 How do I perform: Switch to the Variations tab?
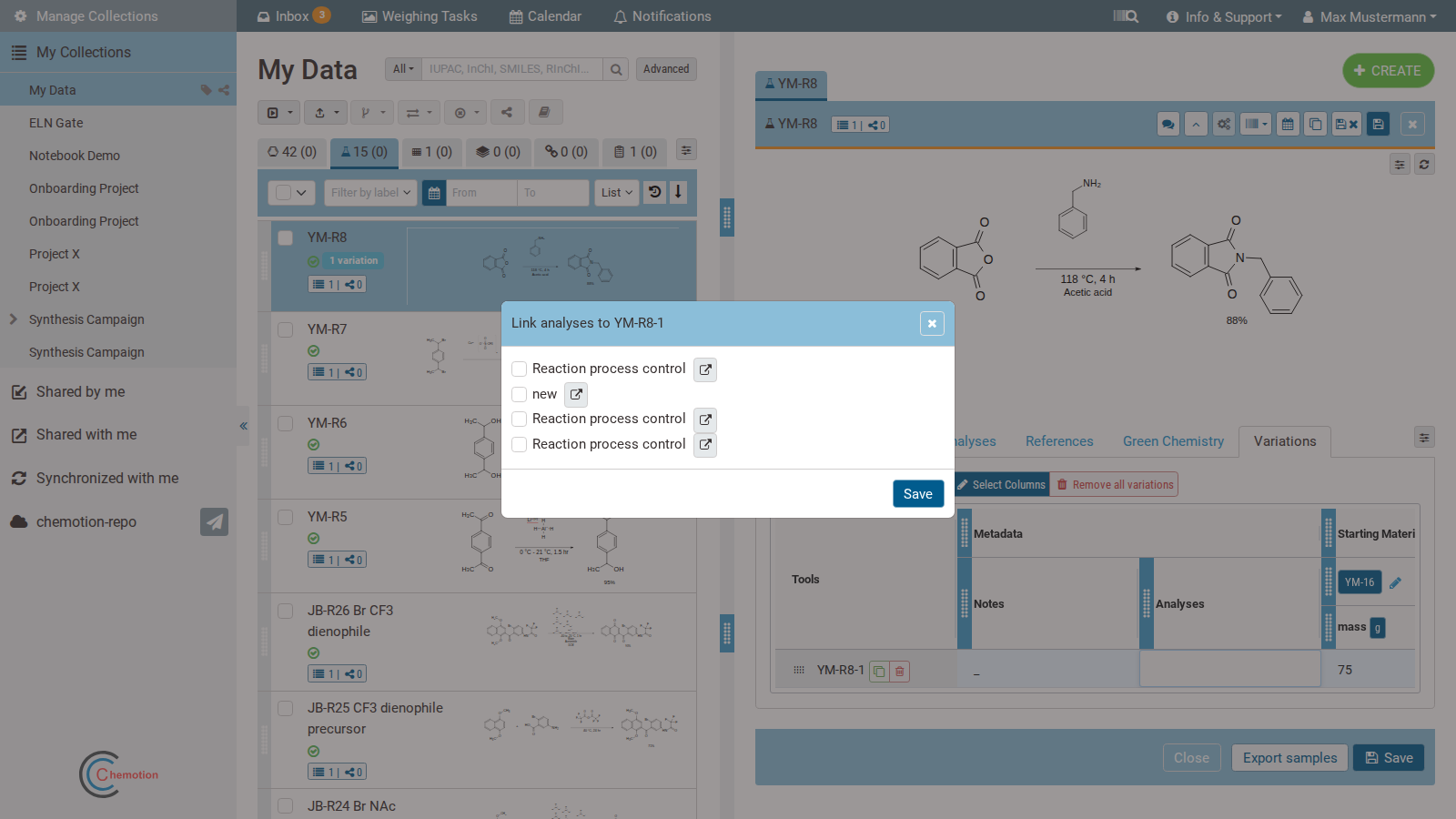click(1285, 441)
